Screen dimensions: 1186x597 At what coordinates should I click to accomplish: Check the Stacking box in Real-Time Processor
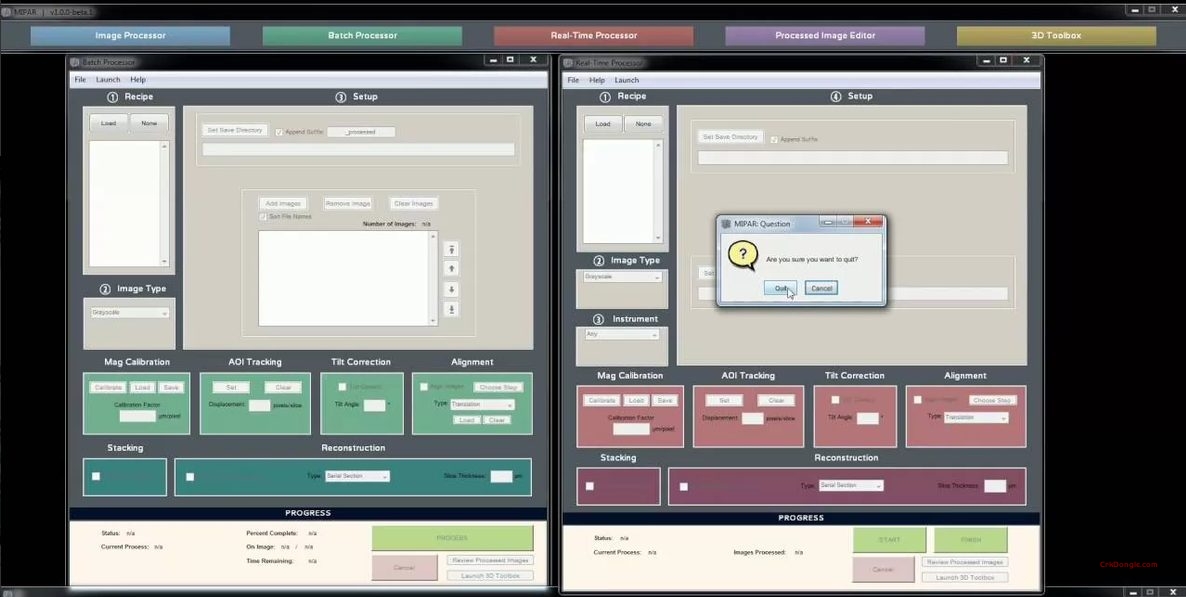point(589,486)
